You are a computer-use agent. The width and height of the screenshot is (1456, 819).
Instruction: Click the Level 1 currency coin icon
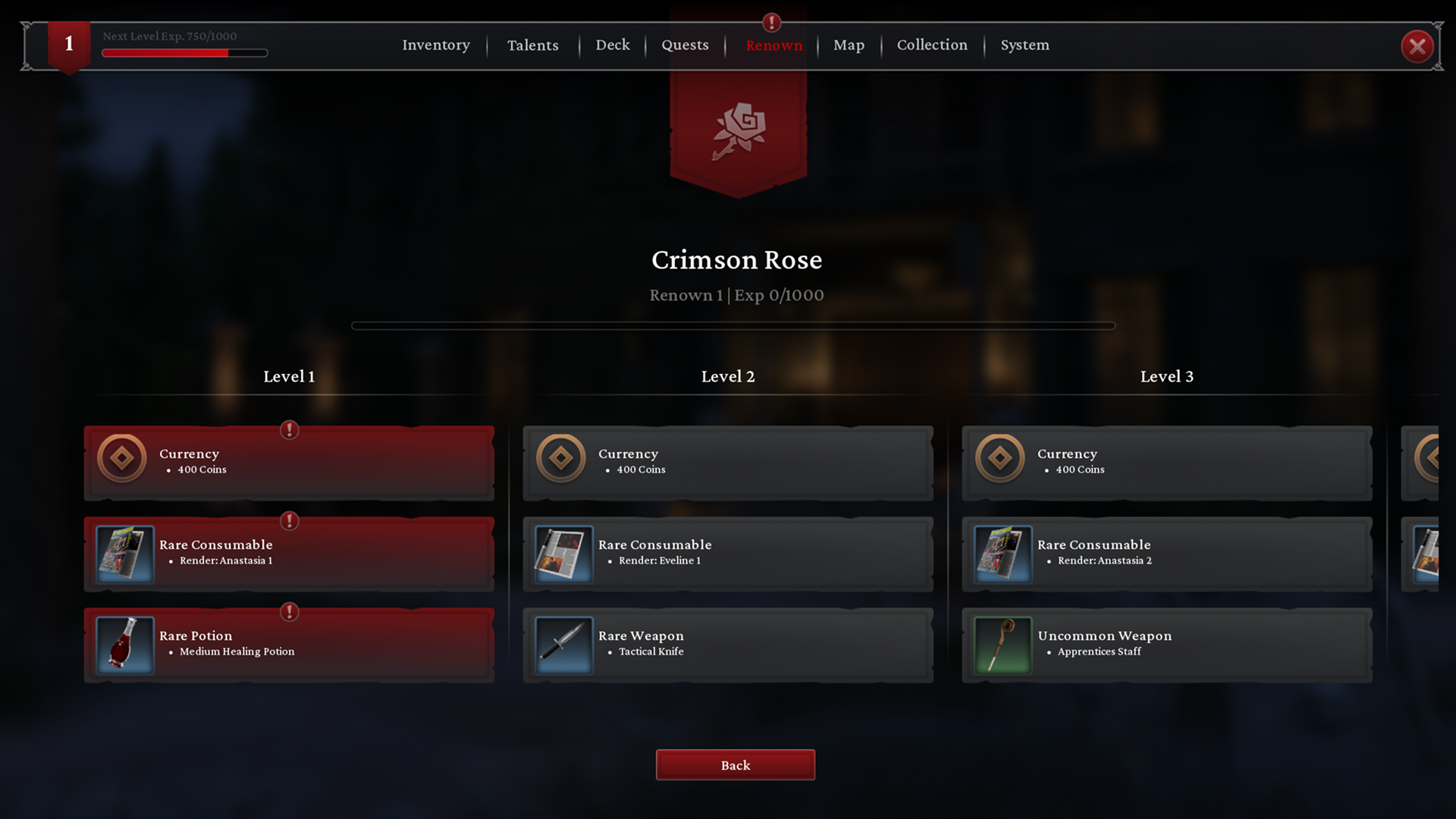(122, 458)
